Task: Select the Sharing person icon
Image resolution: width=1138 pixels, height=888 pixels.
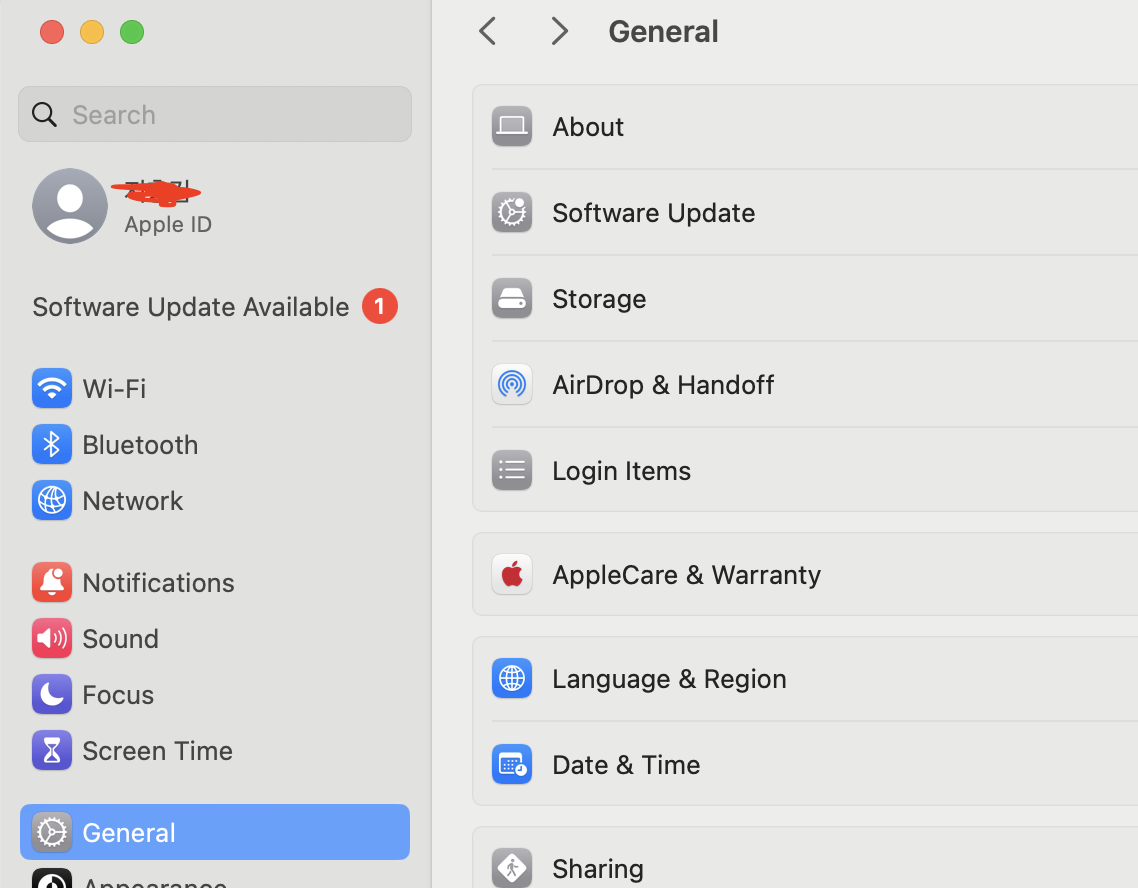Action: tap(511, 868)
